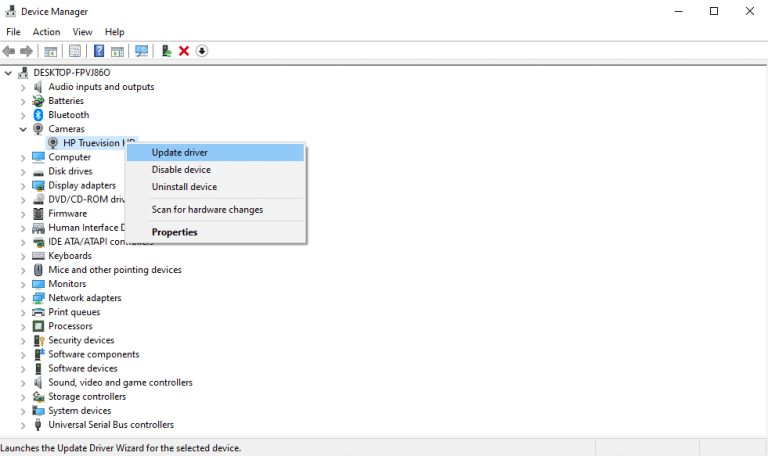Image resolution: width=768 pixels, height=456 pixels.
Task: Select the Network adapters tree label
Action: pyautogui.click(x=85, y=298)
